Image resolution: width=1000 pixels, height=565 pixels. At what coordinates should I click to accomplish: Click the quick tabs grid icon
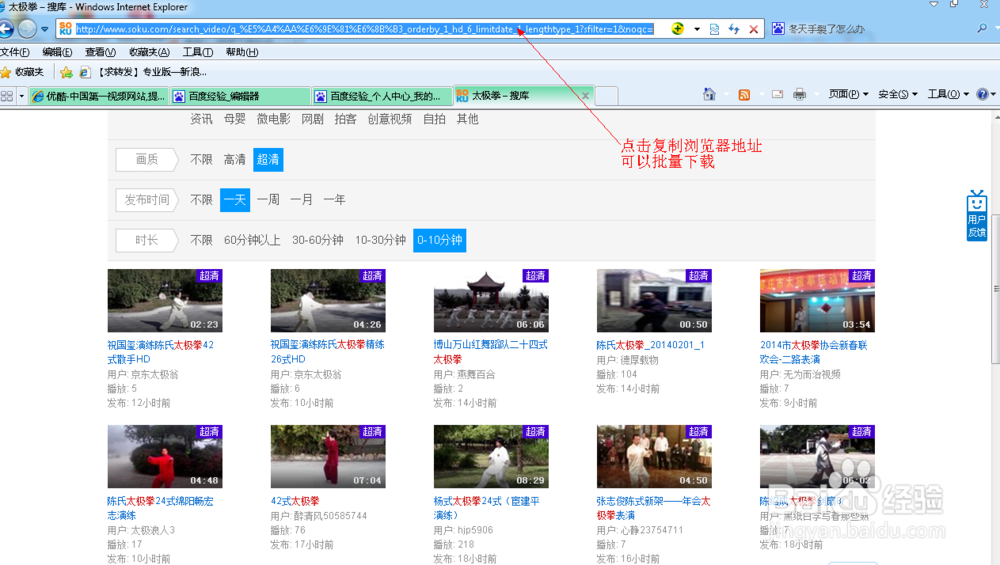[x=7, y=96]
